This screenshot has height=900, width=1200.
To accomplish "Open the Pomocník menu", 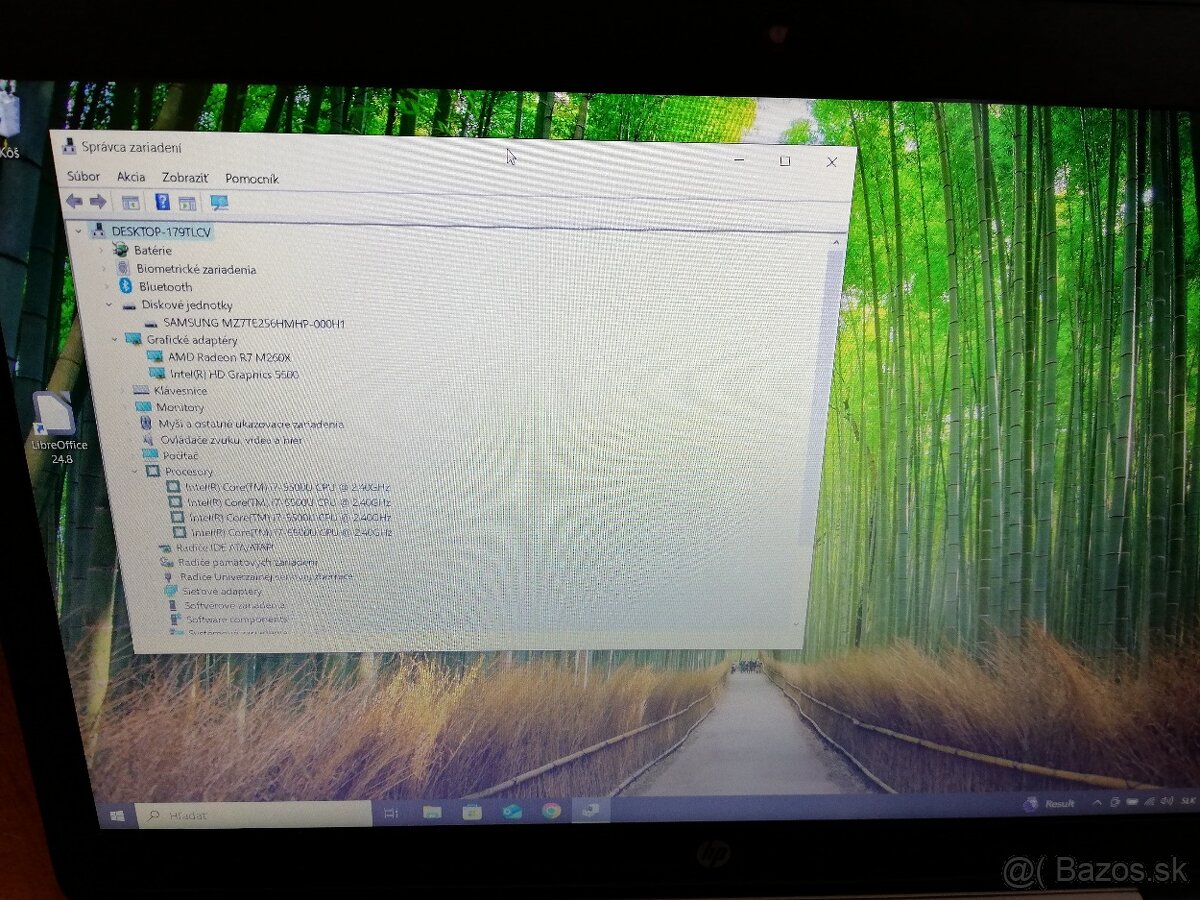I will click(252, 179).
